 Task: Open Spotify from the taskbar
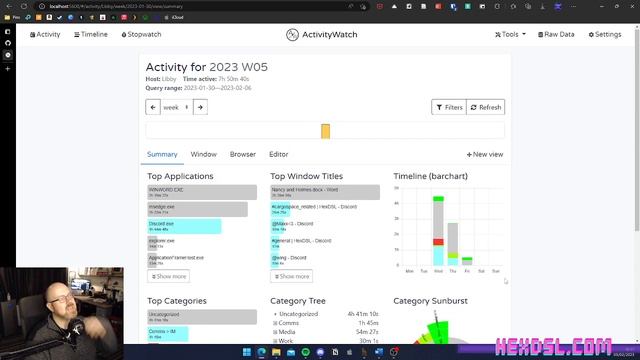pyautogui.click(x=305, y=352)
